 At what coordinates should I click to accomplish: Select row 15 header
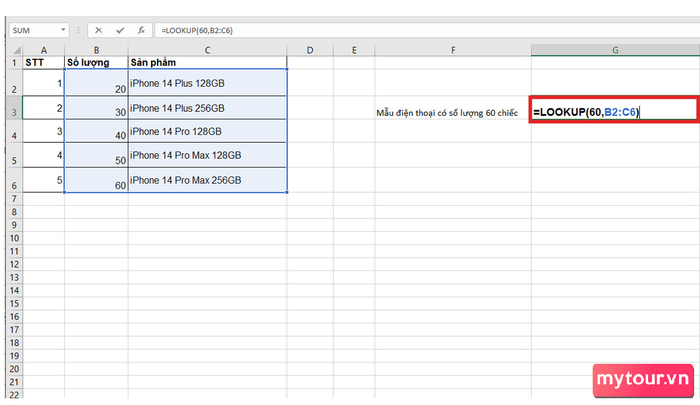[x=14, y=304]
